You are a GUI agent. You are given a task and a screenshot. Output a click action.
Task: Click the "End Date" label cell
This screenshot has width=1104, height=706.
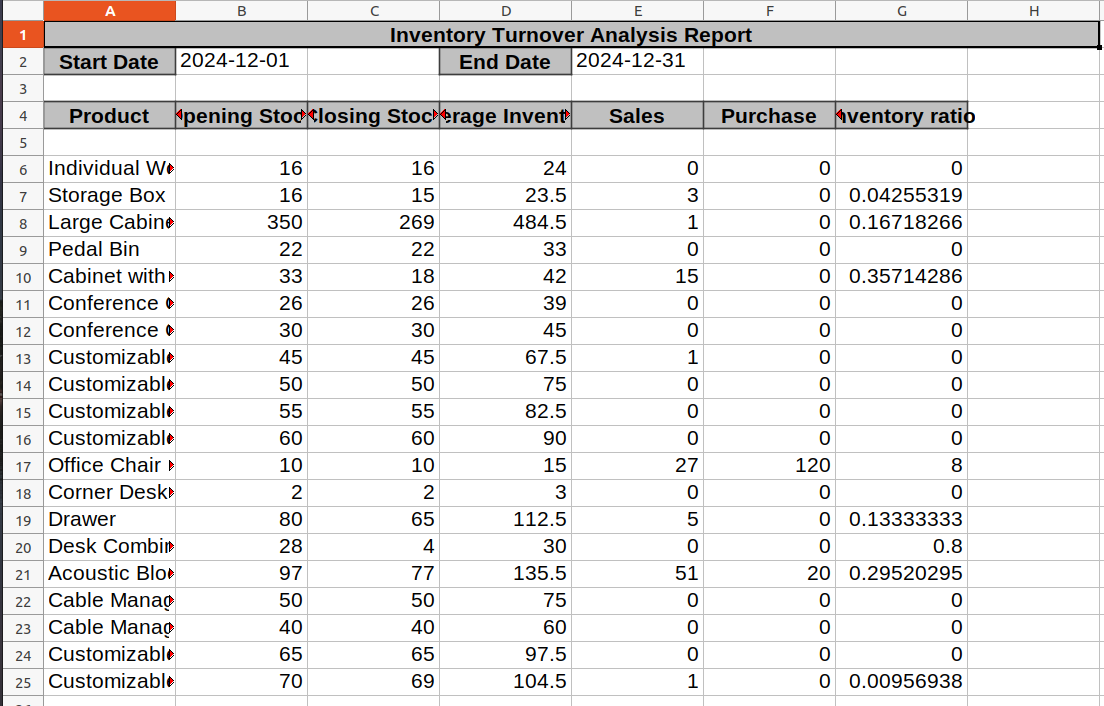pos(506,62)
